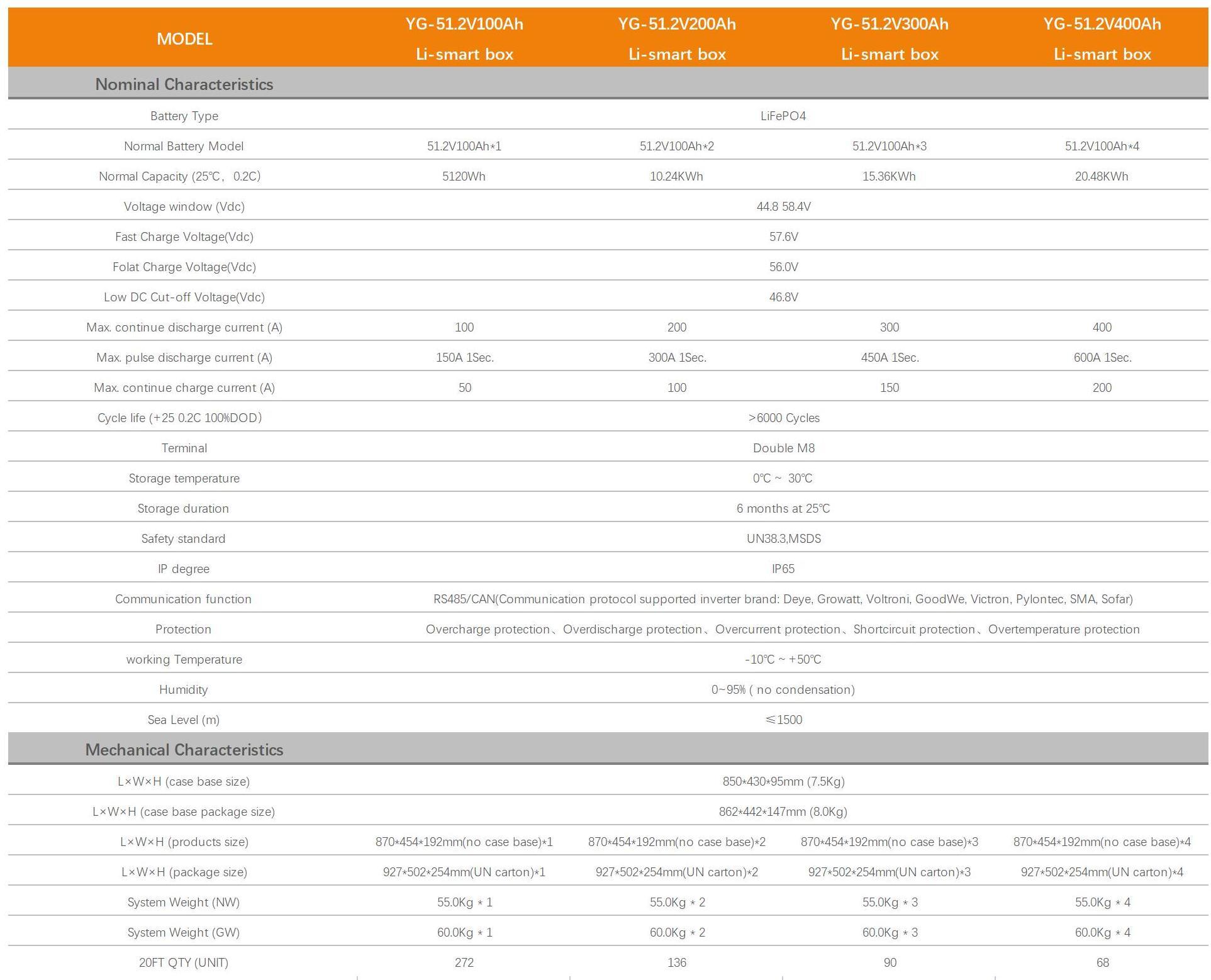The width and height of the screenshot is (1211, 980).
Task: Click the Double M8 terminal value
Action: (x=783, y=448)
